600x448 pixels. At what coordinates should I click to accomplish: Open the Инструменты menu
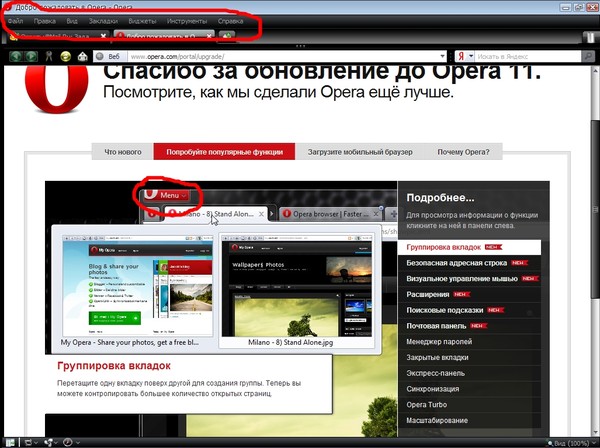[187, 21]
